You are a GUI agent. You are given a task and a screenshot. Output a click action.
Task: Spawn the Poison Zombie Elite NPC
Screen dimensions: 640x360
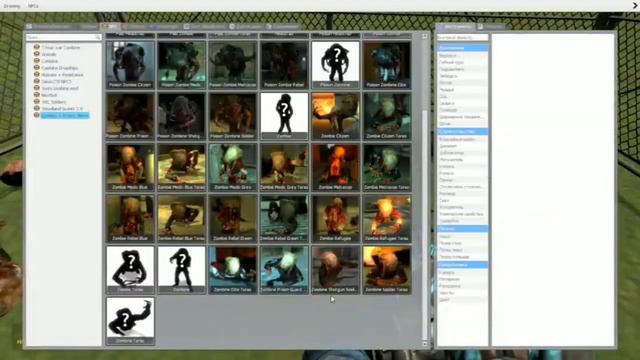[387, 65]
